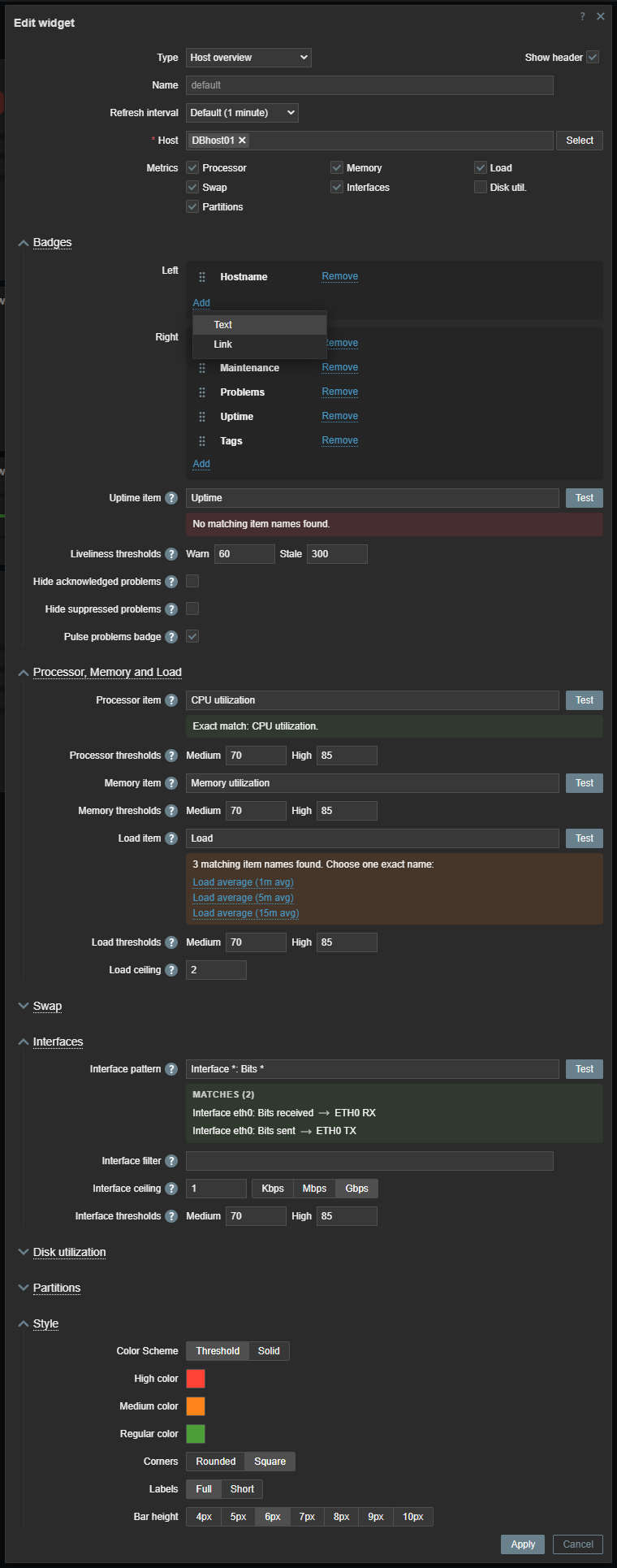Image resolution: width=617 pixels, height=1568 pixels.
Task: Click the Apply button
Action: click(523, 1544)
